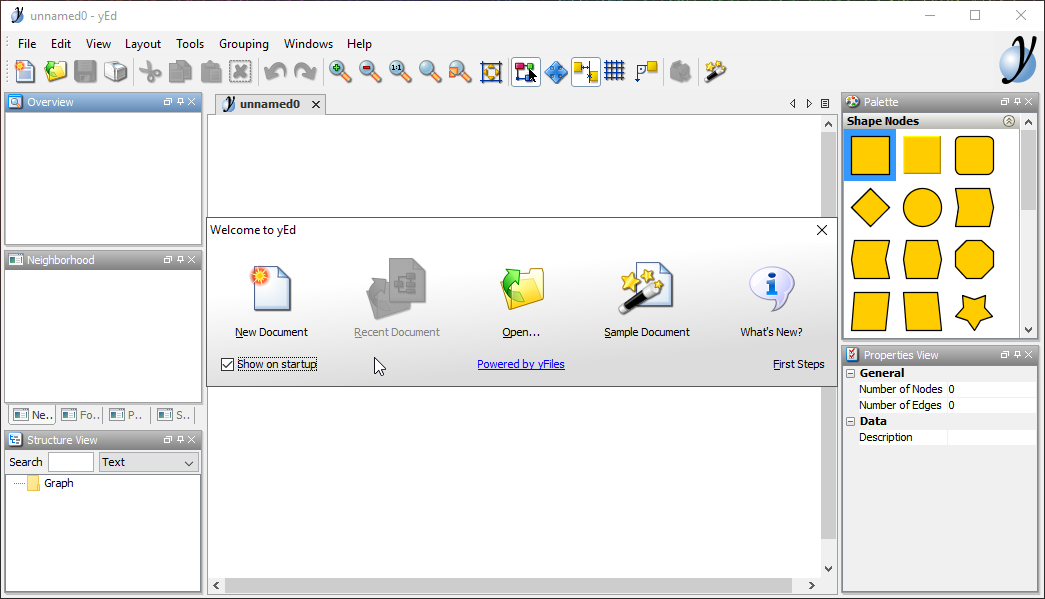The image size is (1045, 599).
Task: Click the Zoom Out magnifier icon
Action: click(370, 71)
